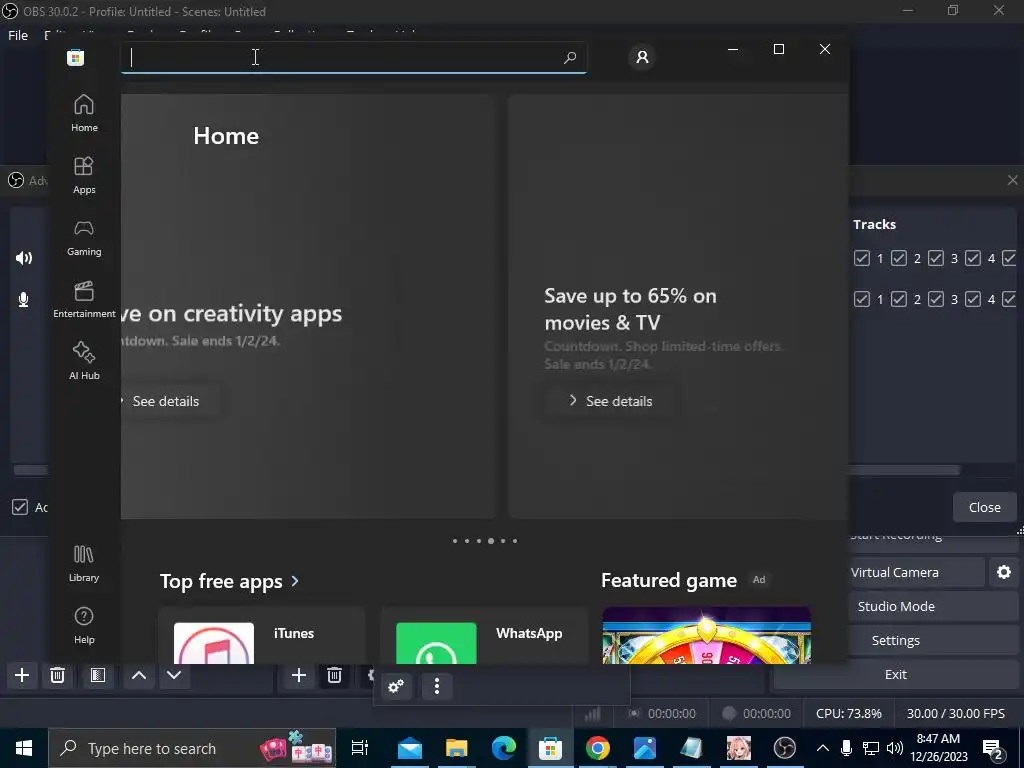Toggle track 3 checkbox in the microphone row

[936, 299]
